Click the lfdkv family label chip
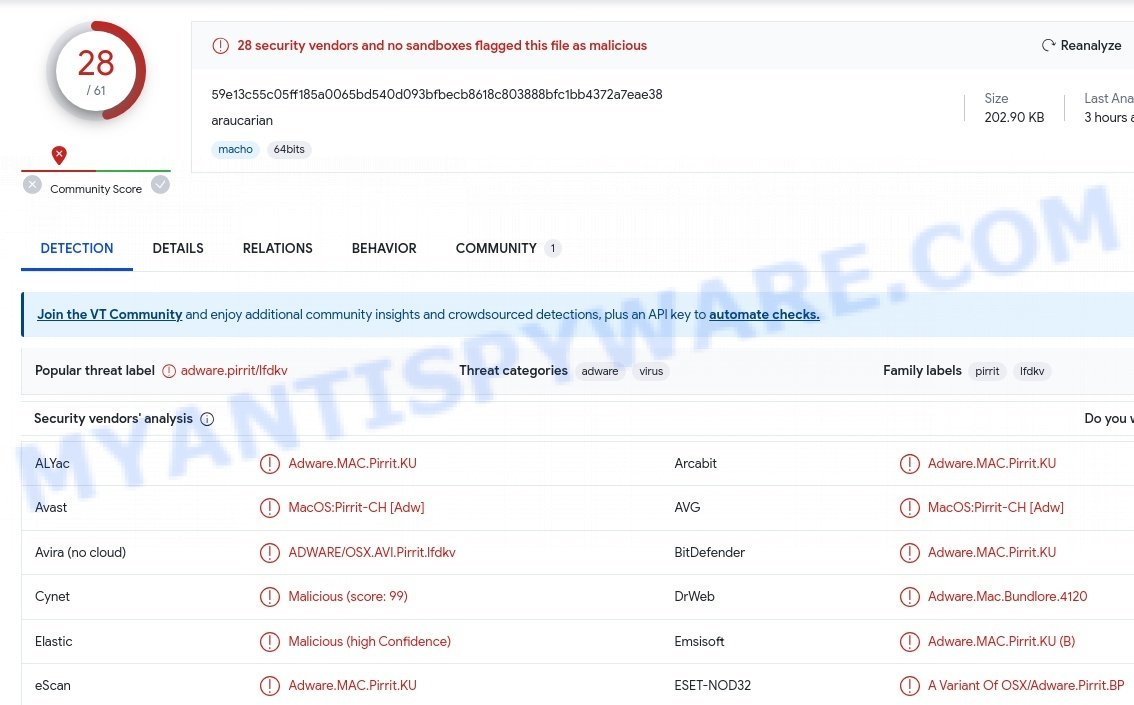This screenshot has width=1134, height=705. [x=1032, y=371]
